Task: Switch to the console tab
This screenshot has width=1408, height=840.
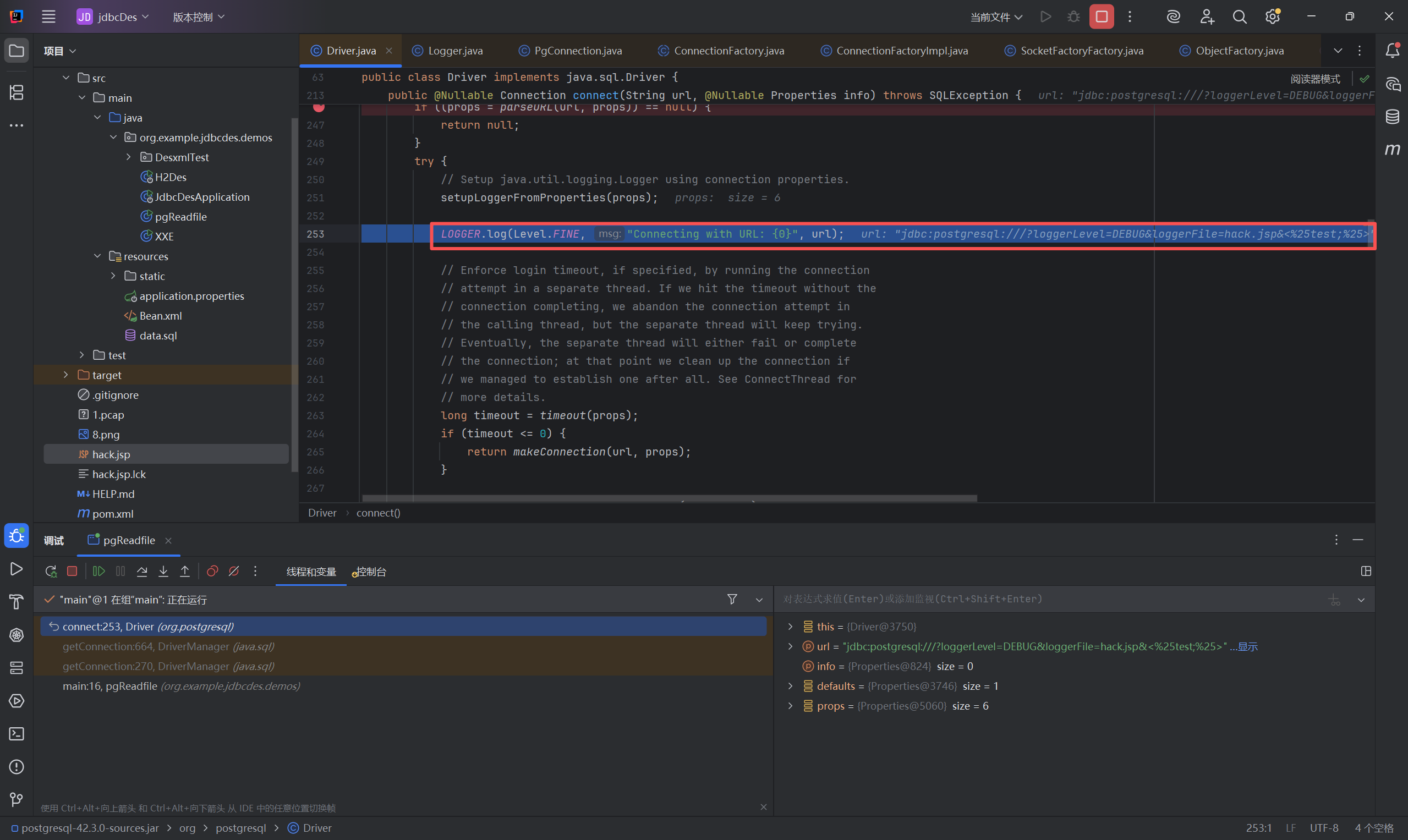Action: (370, 572)
